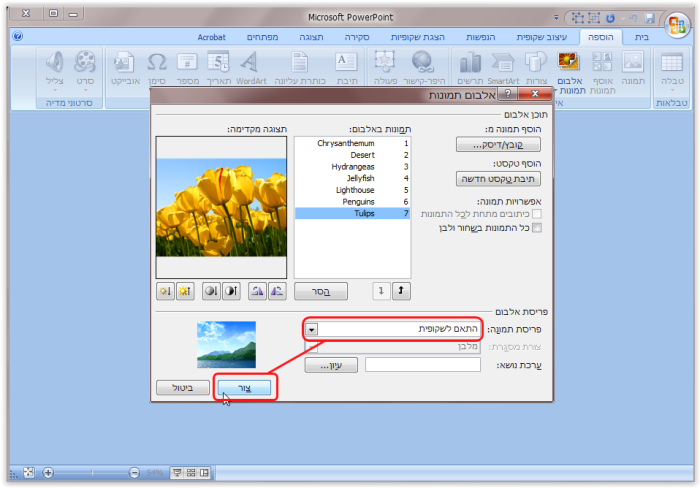Click the ביטול (Cancel) button

183,387
